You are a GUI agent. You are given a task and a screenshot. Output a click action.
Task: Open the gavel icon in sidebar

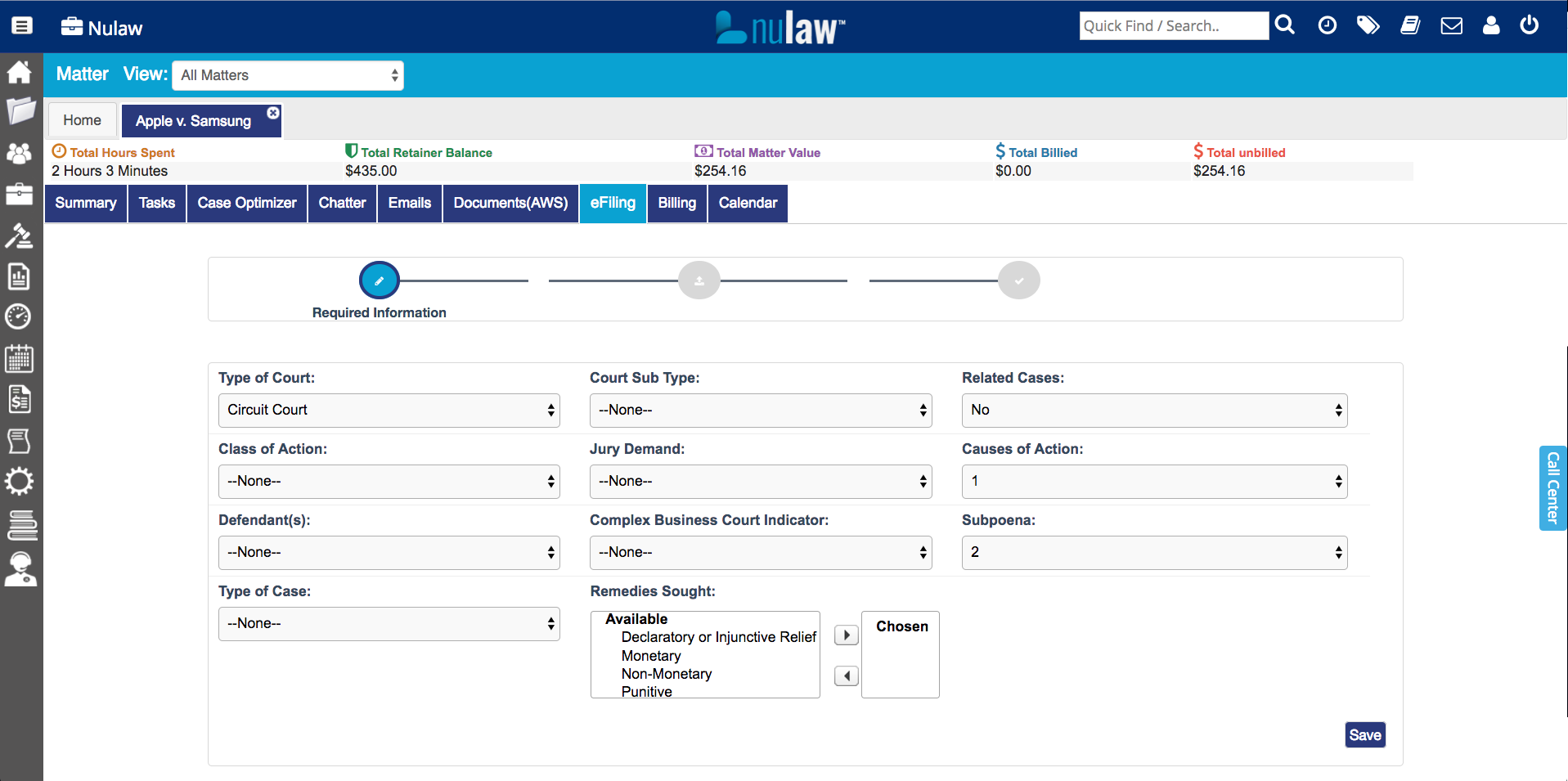coord(19,236)
